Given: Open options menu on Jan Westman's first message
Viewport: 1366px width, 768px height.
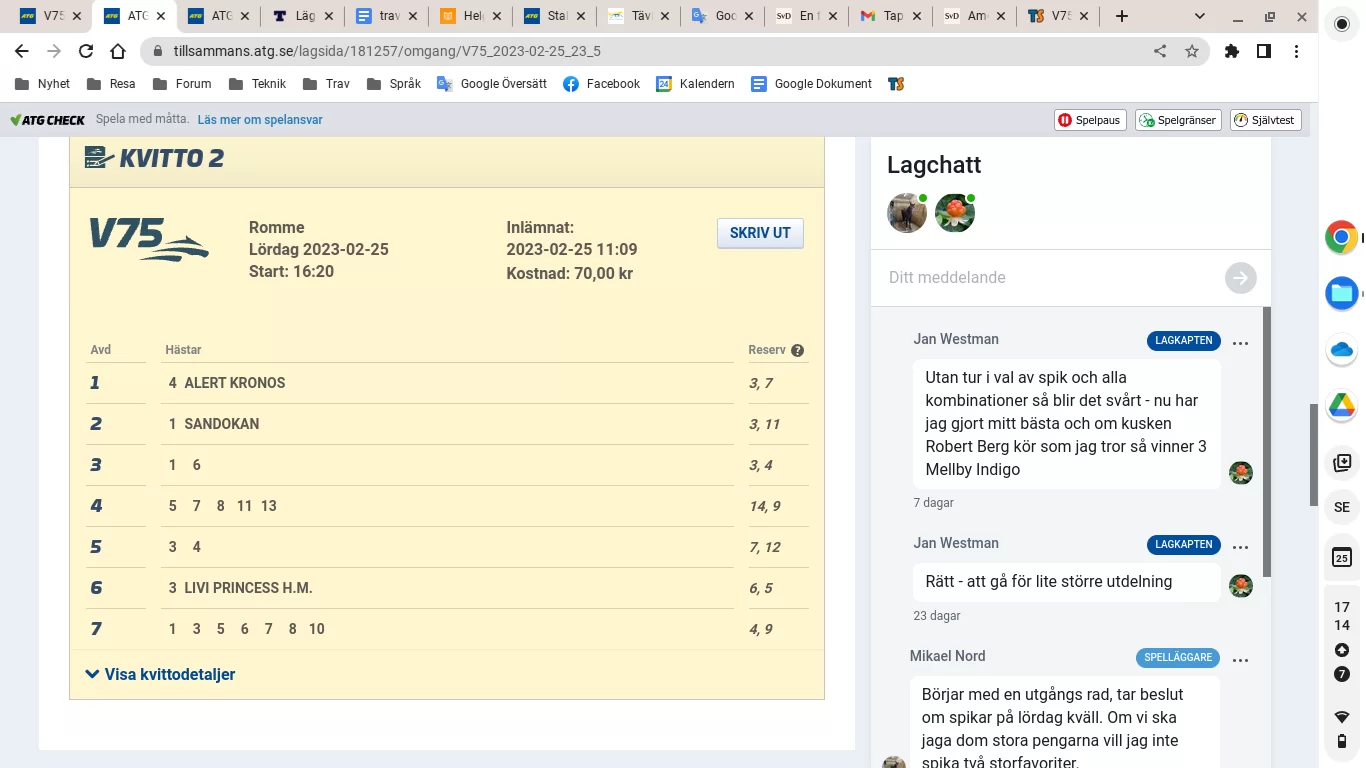Looking at the screenshot, I should tap(1240, 343).
